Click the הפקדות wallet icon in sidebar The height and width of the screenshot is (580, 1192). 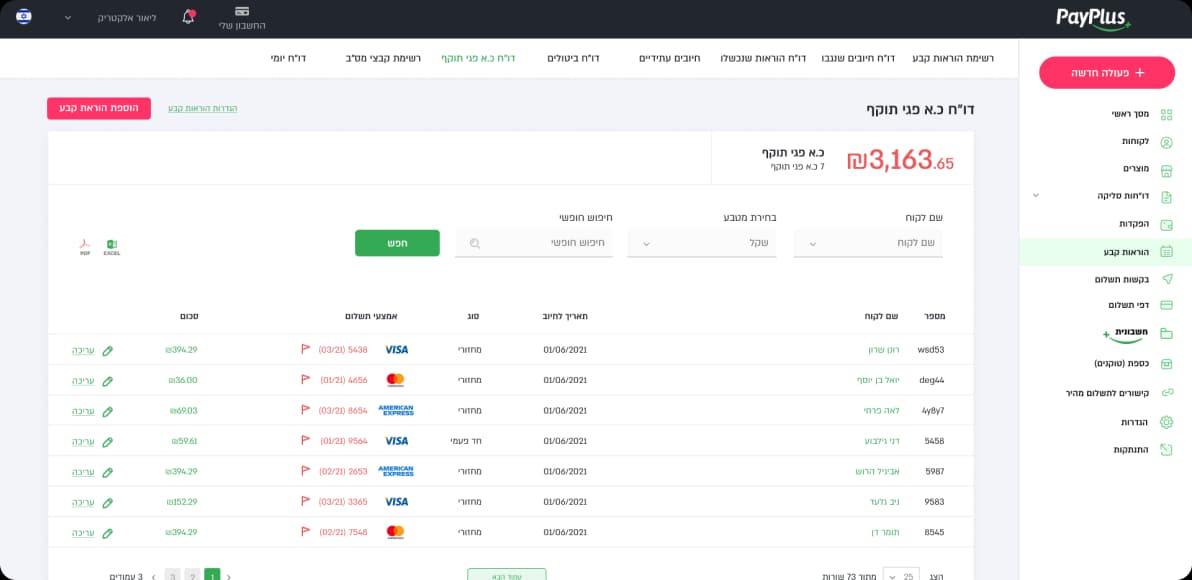[1166, 224]
